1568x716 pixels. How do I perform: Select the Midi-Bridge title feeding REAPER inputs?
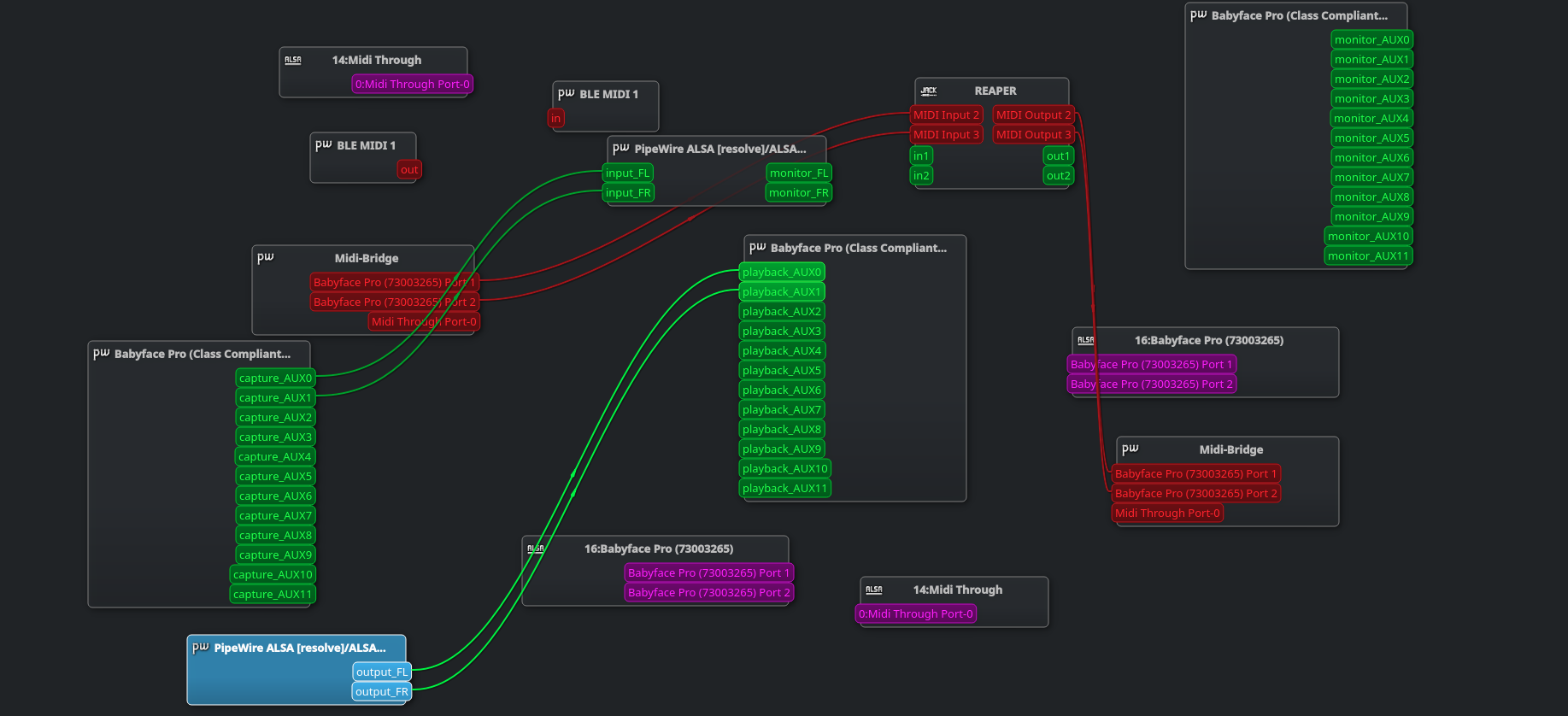[x=367, y=258]
